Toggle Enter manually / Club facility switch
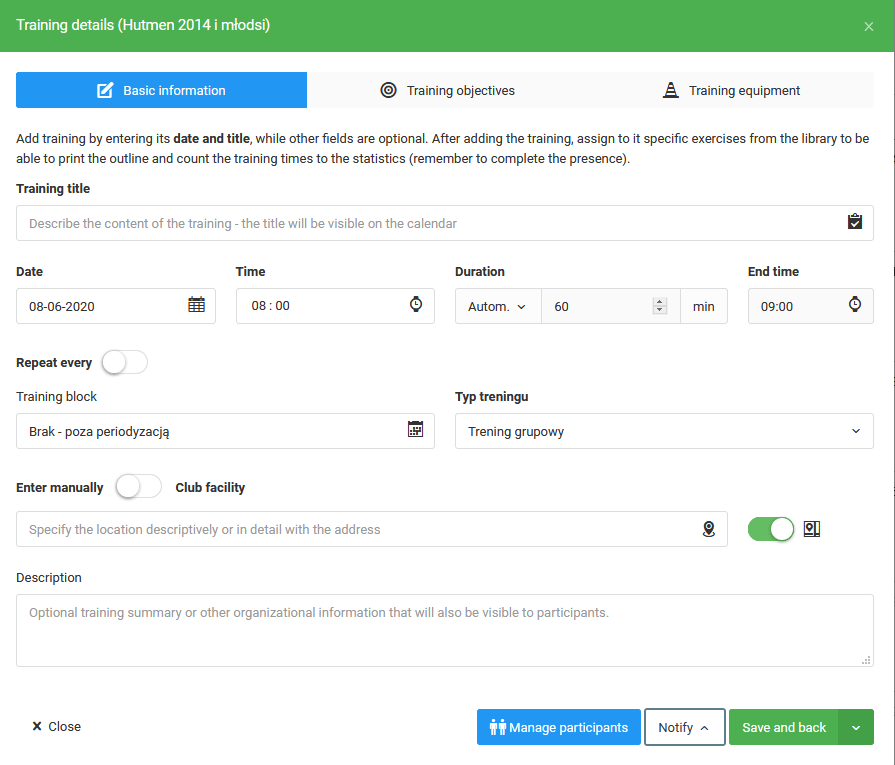Image resolution: width=895 pixels, height=765 pixels. tap(139, 487)
